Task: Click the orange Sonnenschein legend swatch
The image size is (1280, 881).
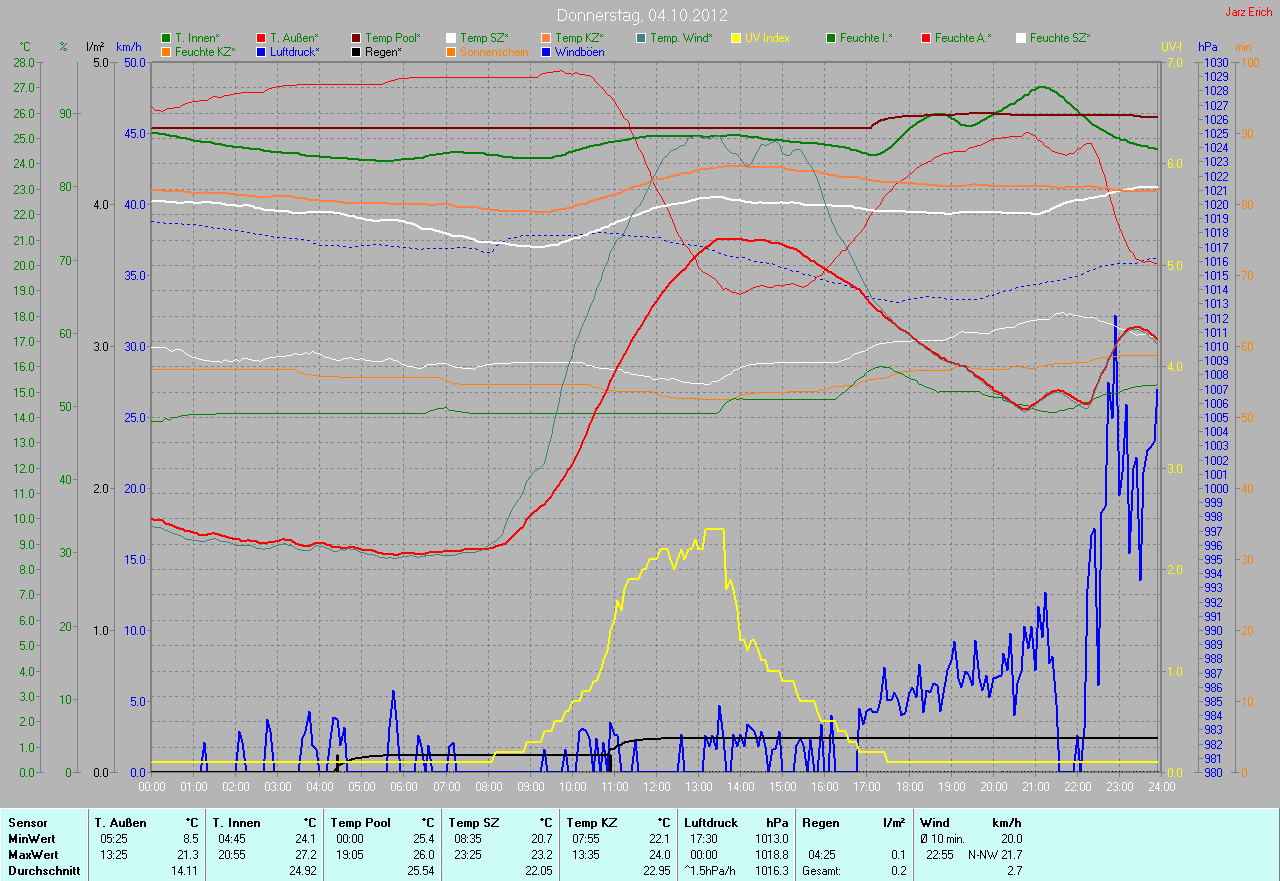Action: coord(451,51)
